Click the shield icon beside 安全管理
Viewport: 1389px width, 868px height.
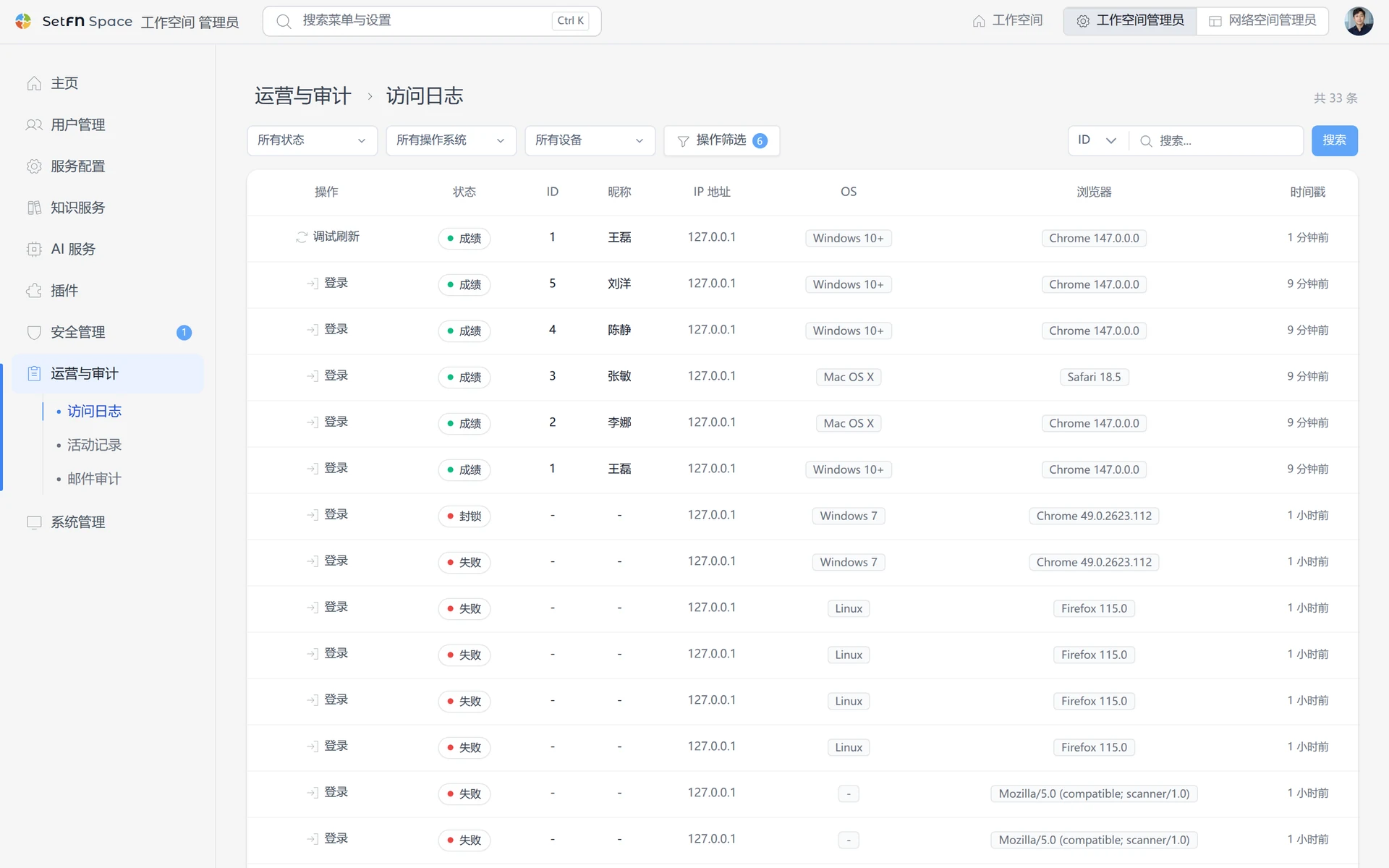(x=34, y=332)
